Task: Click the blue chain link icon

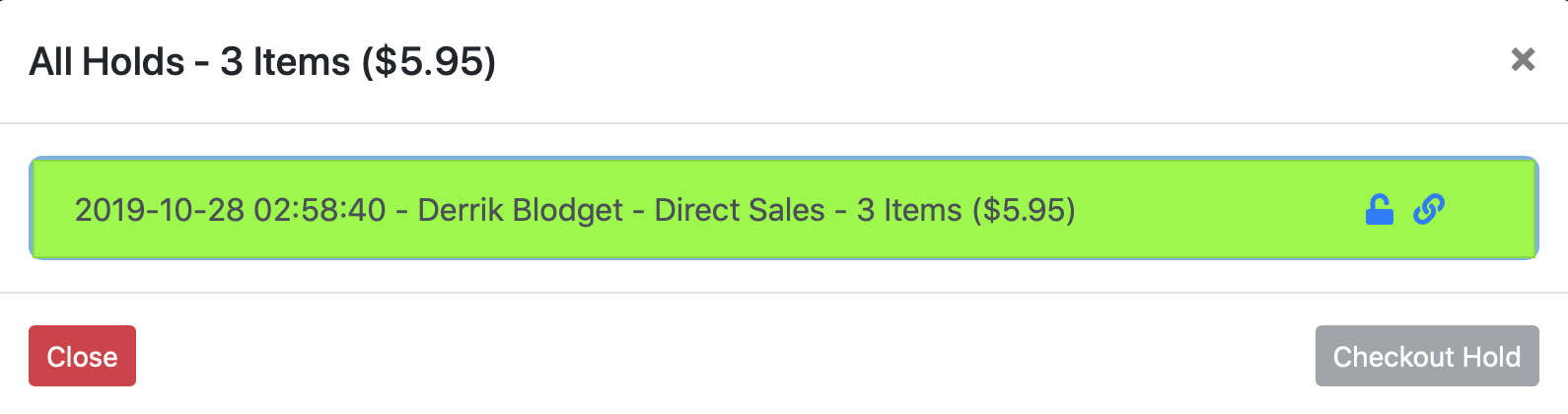Action: (x=1429, y=209)
